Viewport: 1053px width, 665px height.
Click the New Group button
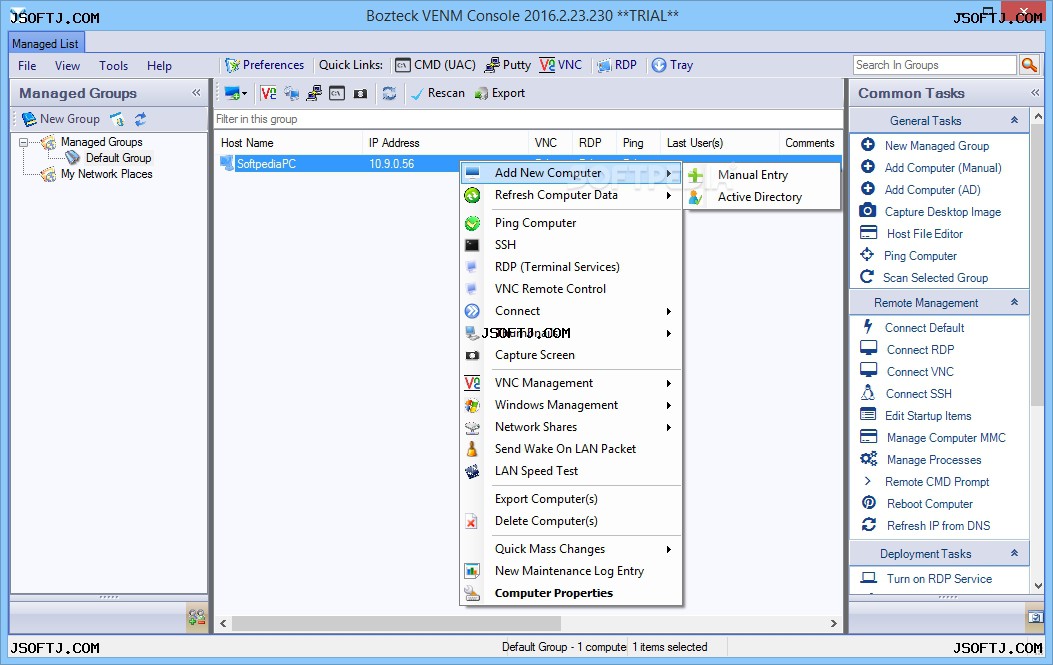(x=60, y=119)
